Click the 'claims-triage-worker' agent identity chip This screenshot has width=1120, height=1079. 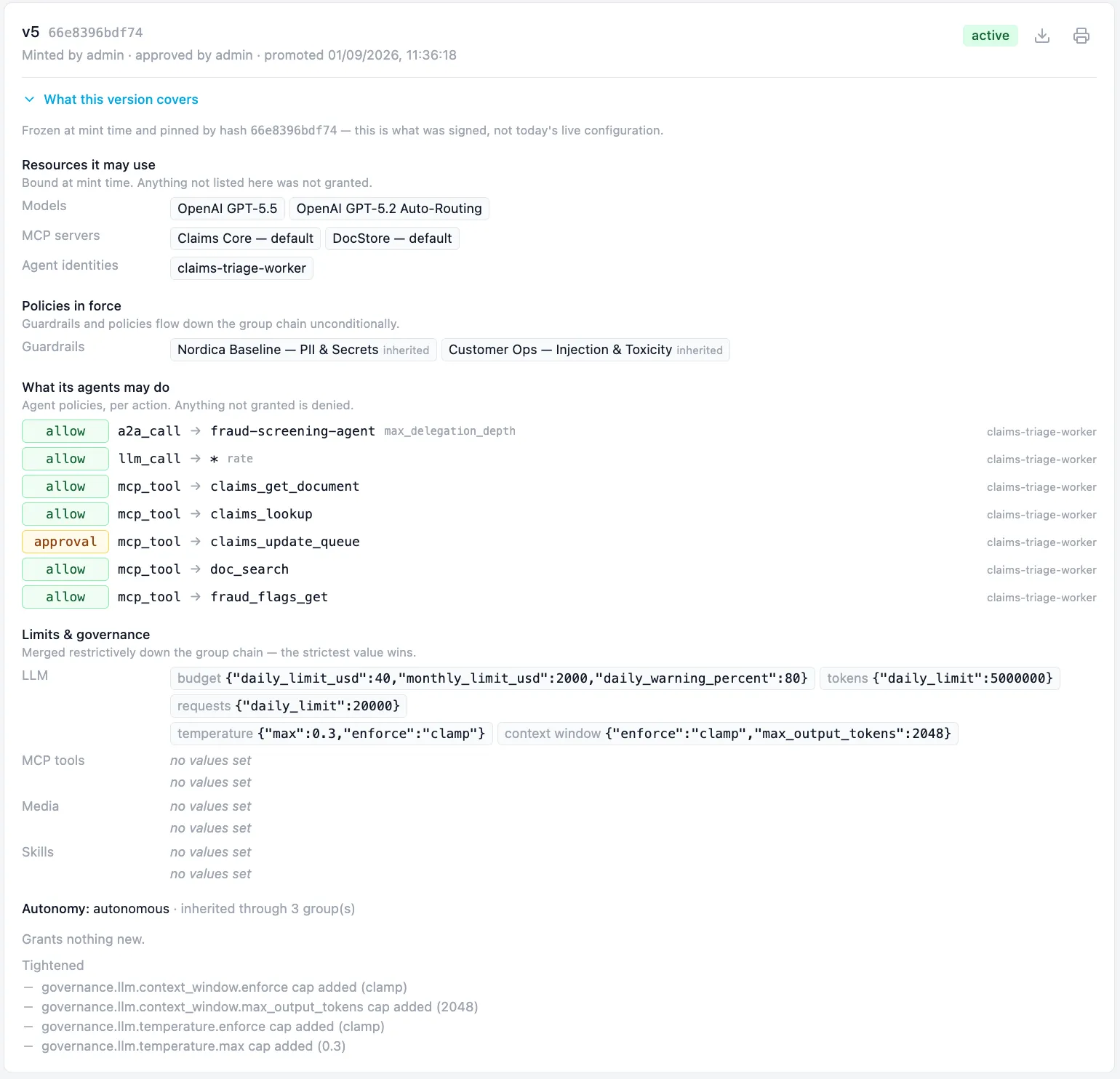tap(241, 268)
